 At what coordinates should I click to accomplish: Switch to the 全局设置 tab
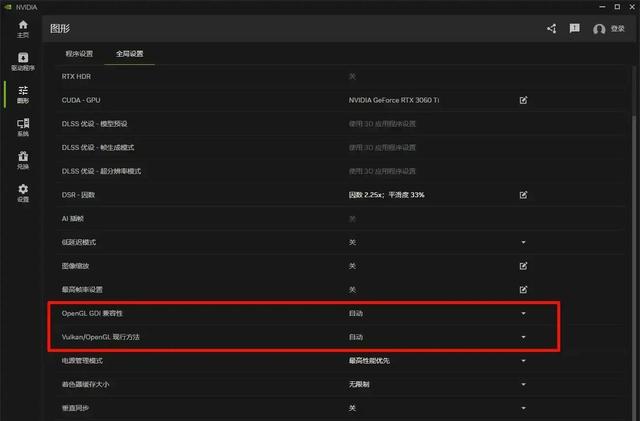pyautogui.click(x=129, y=53)
